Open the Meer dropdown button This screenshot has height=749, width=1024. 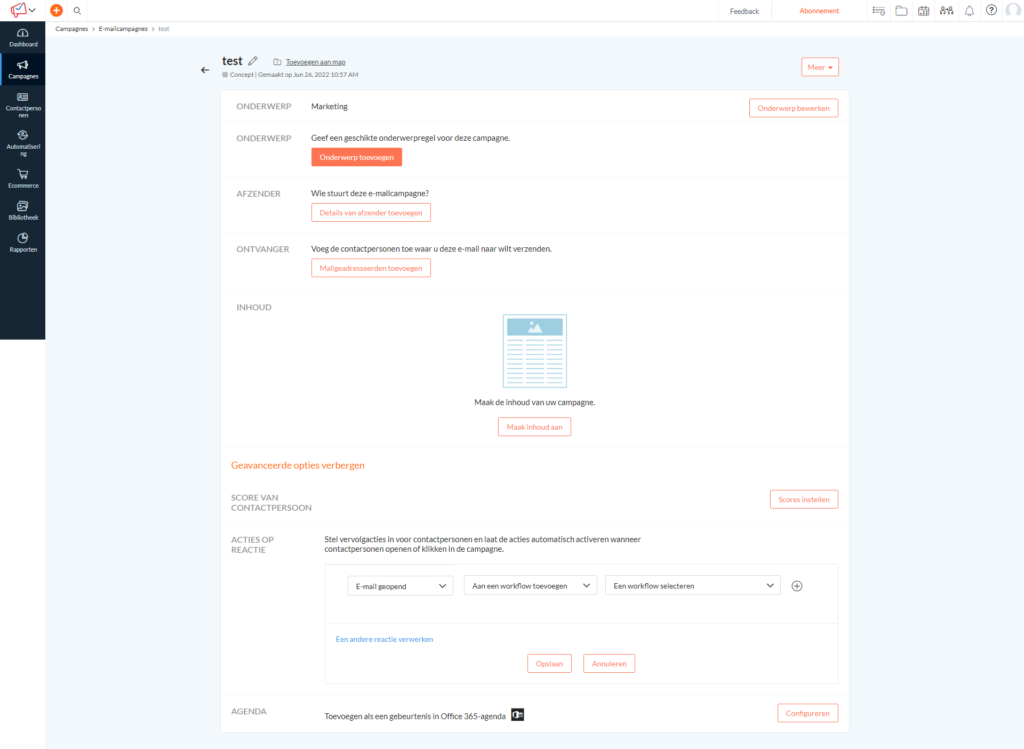click(820, 67)
